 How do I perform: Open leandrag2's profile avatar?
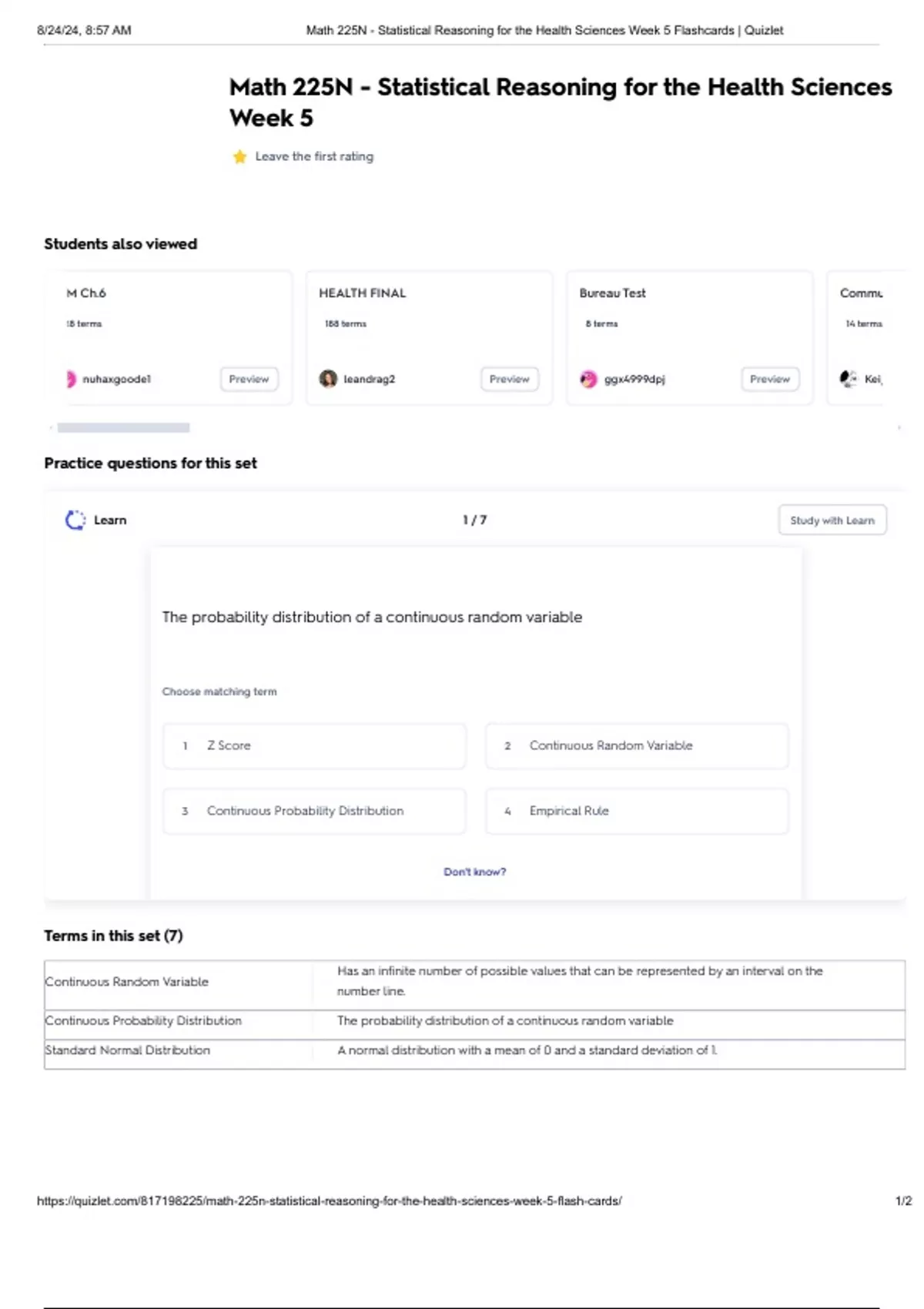(328, 379)
